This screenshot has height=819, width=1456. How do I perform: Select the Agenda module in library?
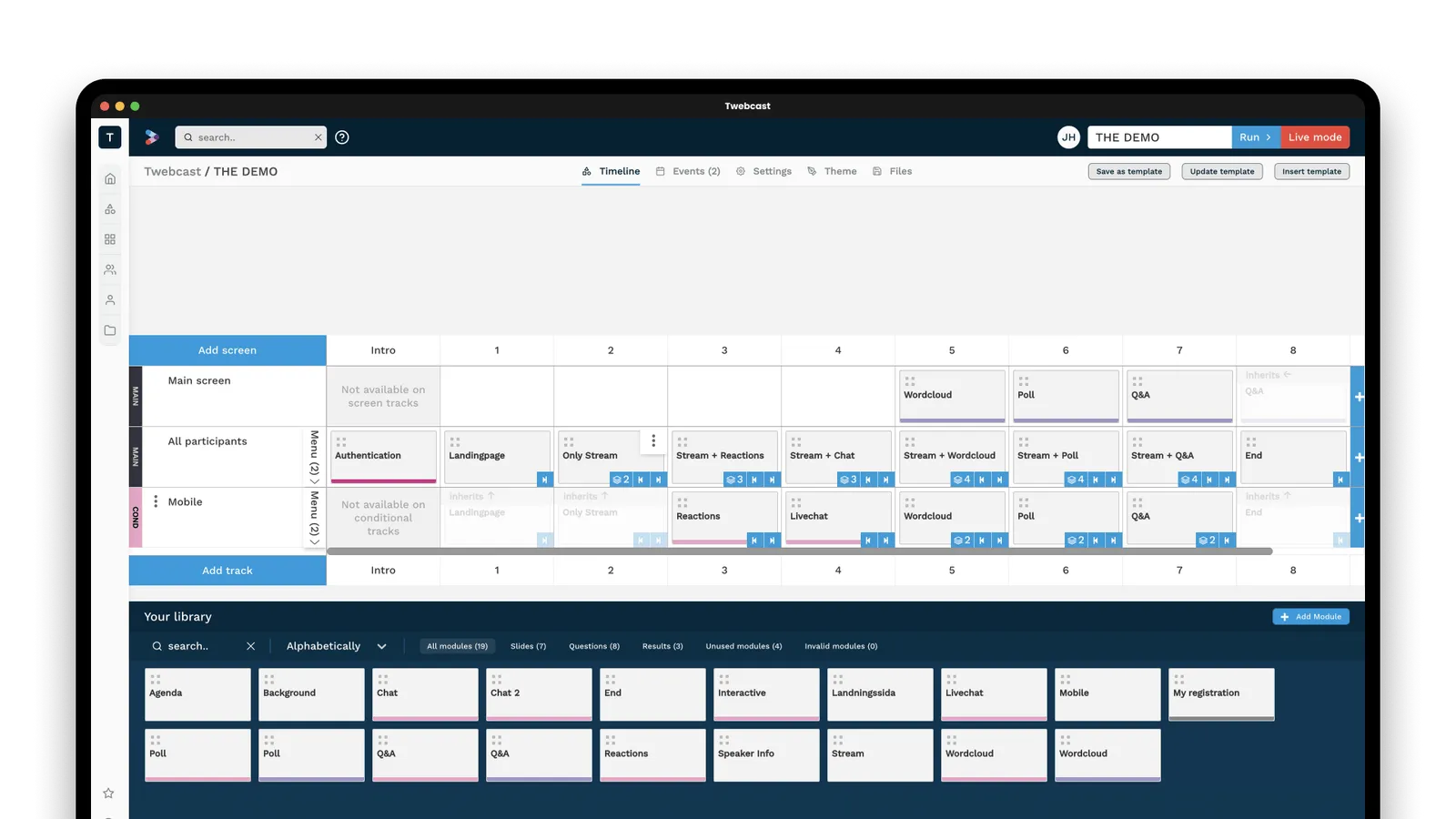197,694
